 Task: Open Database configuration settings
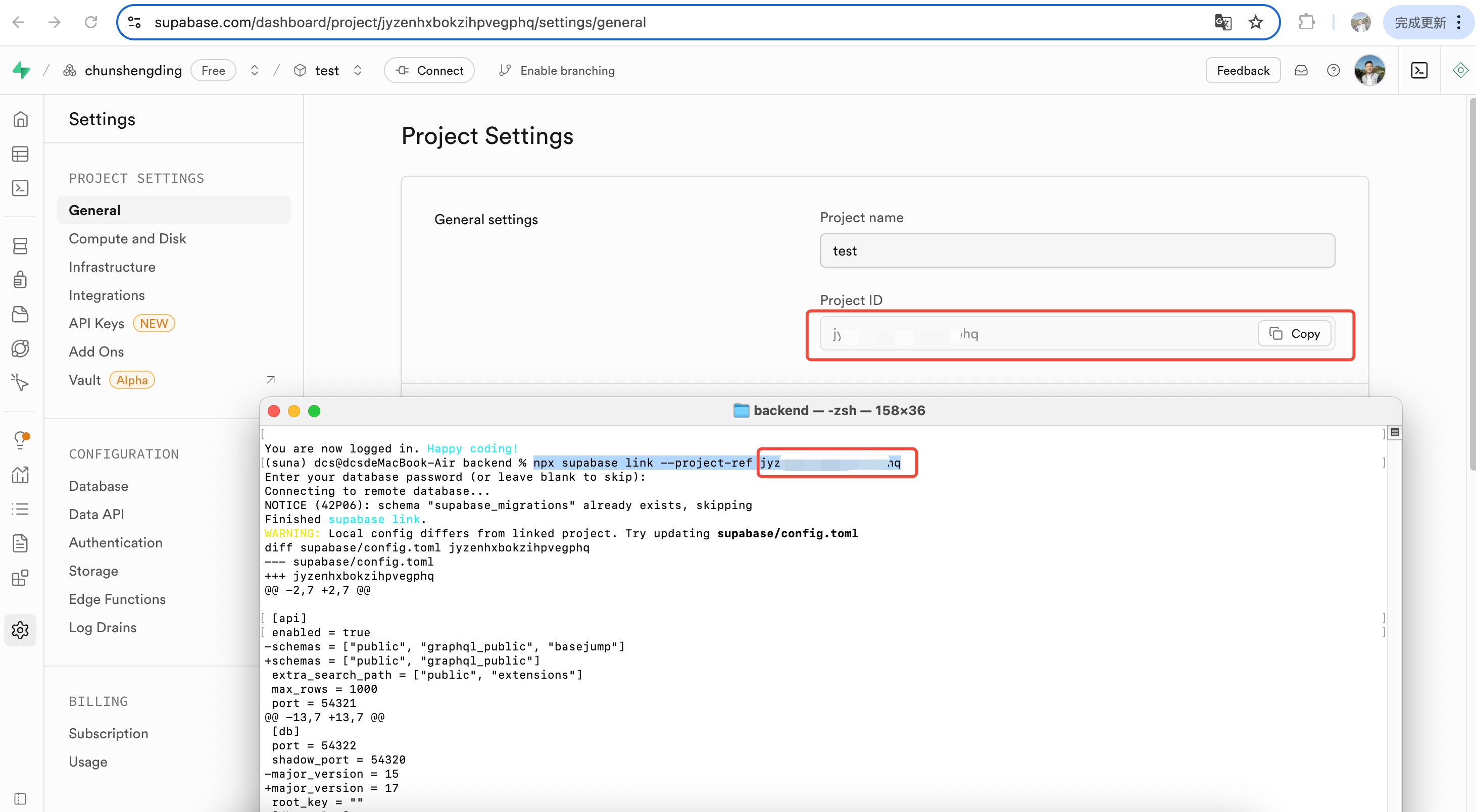(98, 486)
